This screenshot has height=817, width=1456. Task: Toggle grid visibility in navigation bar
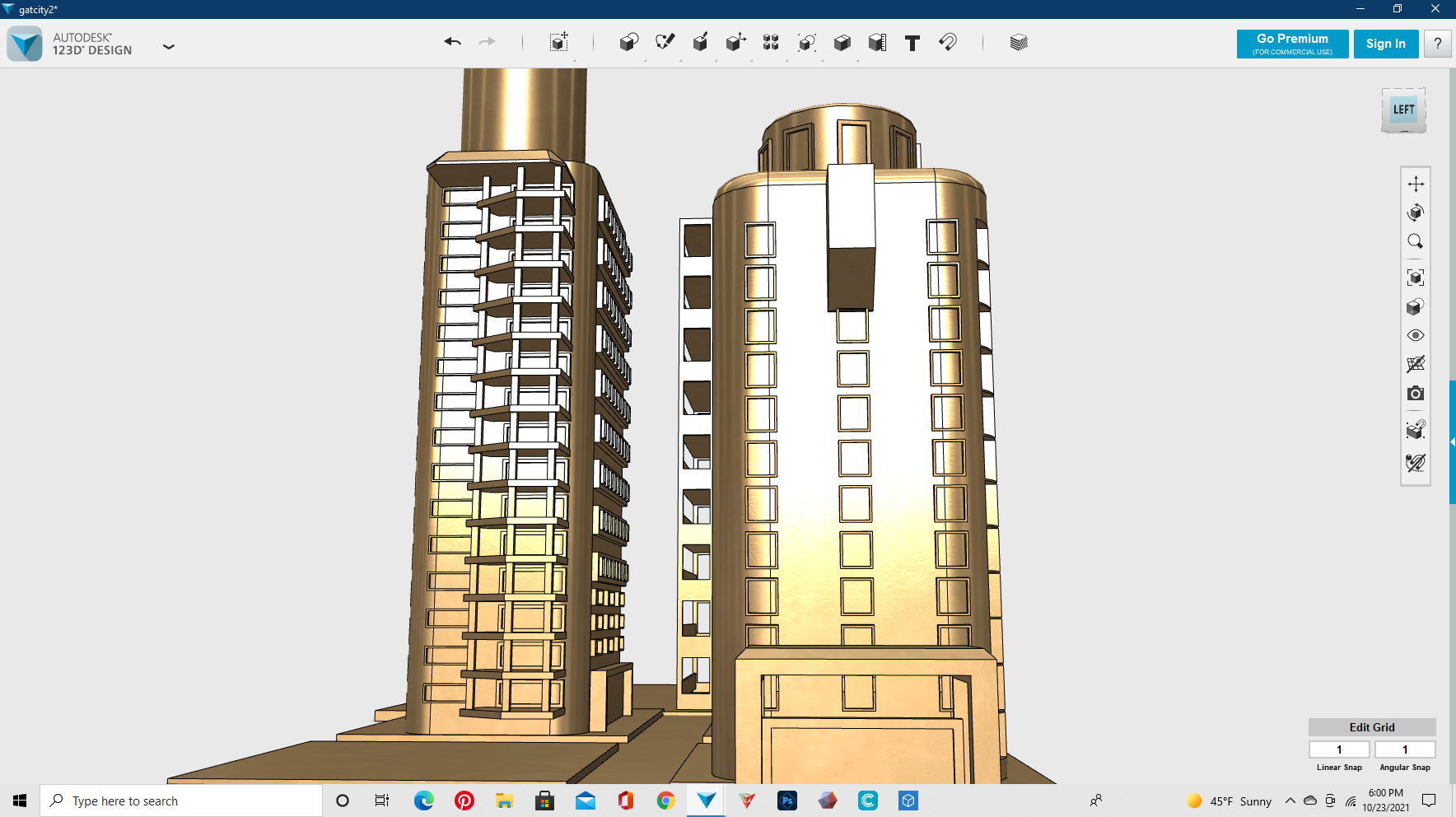click(1415, 364)
